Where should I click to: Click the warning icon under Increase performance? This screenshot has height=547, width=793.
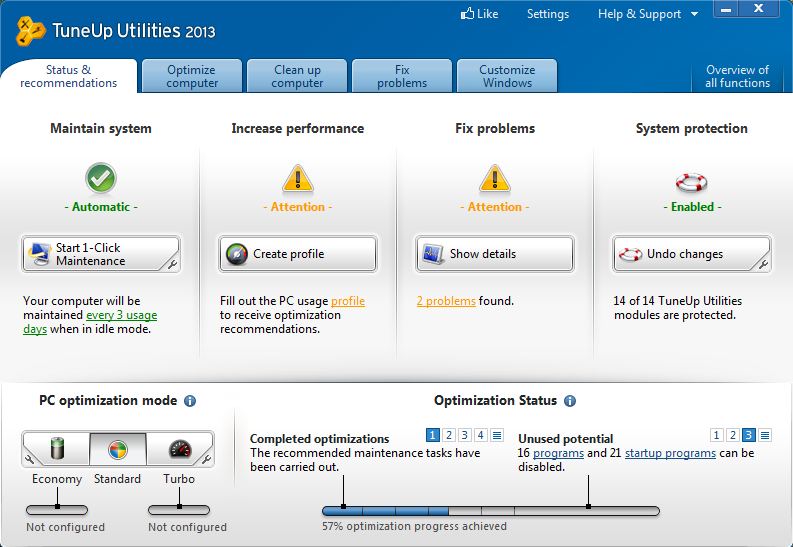[298, 178]
